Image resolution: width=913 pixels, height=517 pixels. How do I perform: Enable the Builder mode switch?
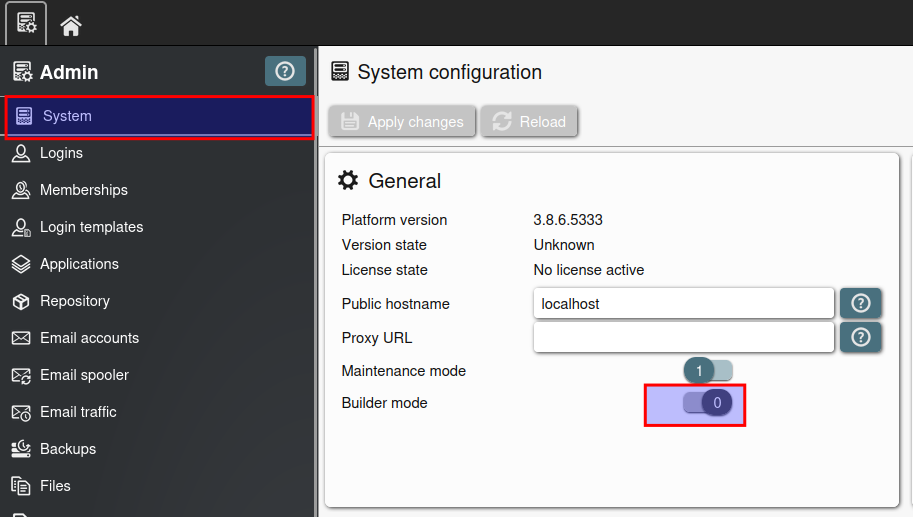(x=708, y=402)
